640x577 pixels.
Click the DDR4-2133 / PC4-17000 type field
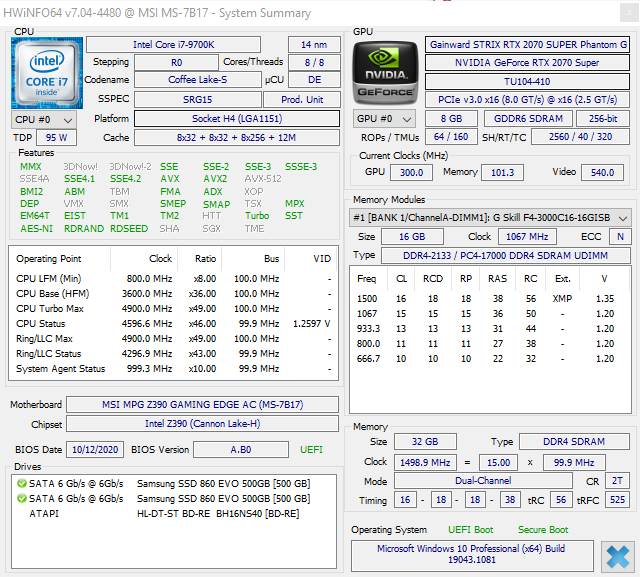pyautogui.click(x=505, y=255)
